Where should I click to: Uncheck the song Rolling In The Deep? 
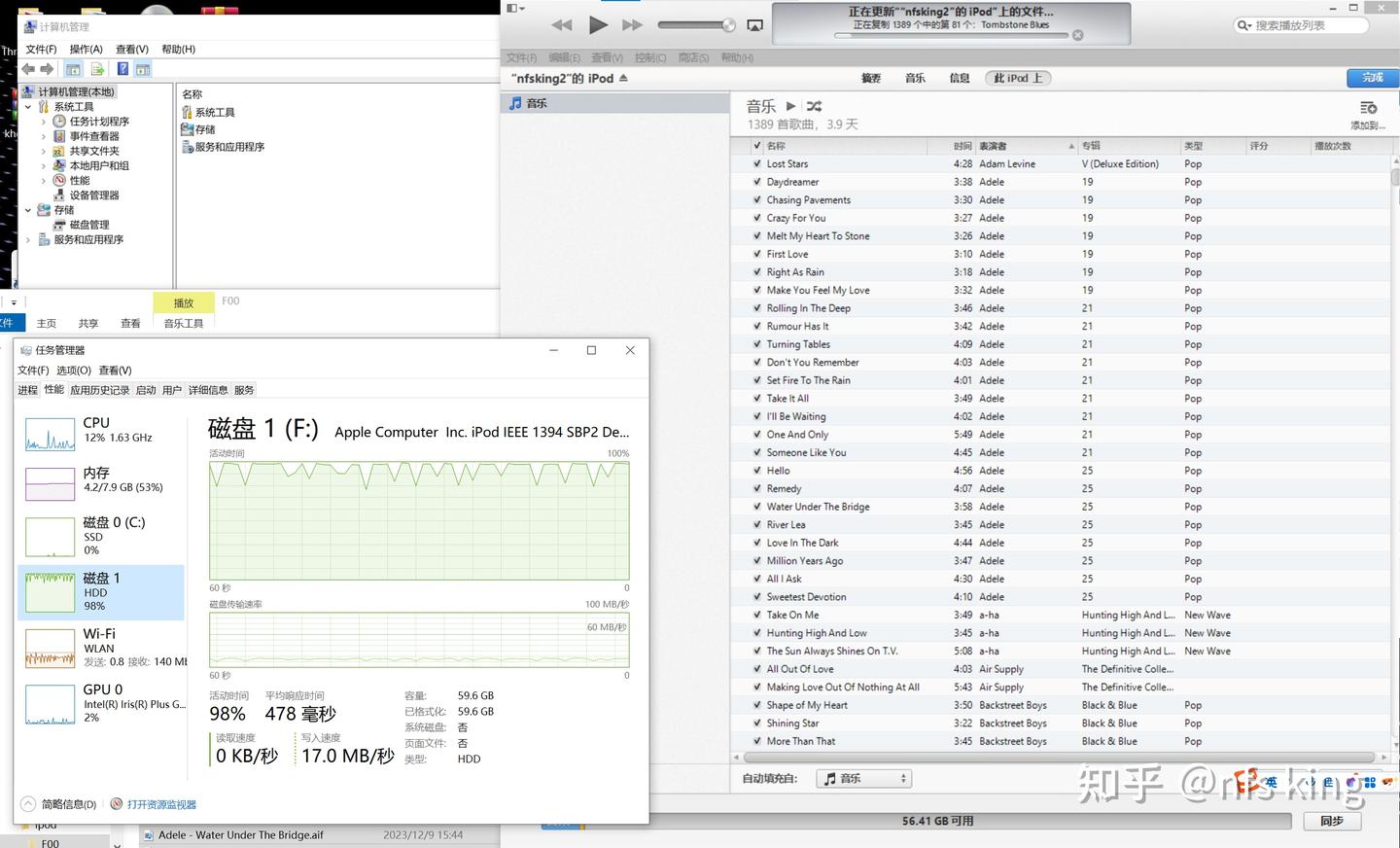757,308
